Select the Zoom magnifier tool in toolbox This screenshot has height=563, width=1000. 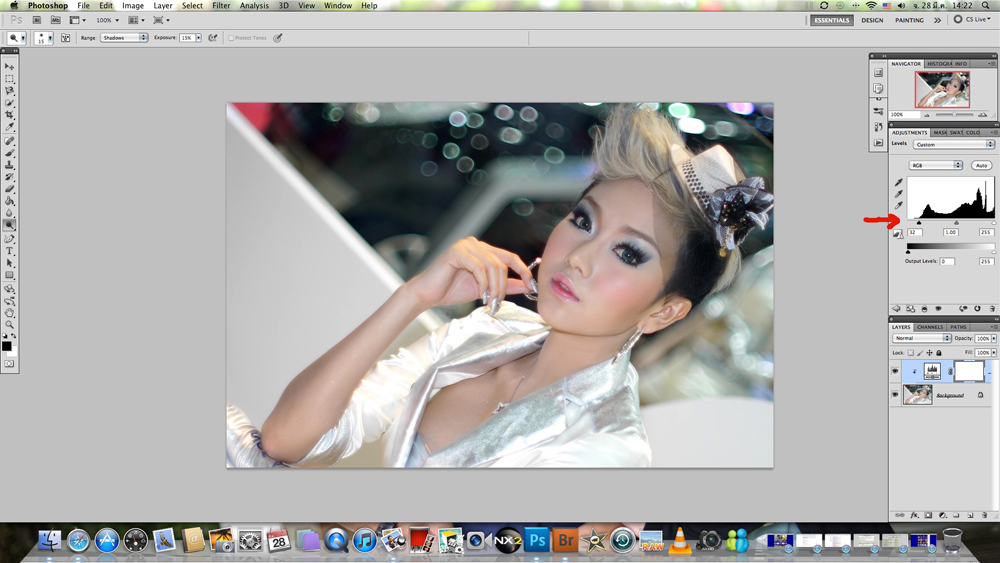(10, 324)
